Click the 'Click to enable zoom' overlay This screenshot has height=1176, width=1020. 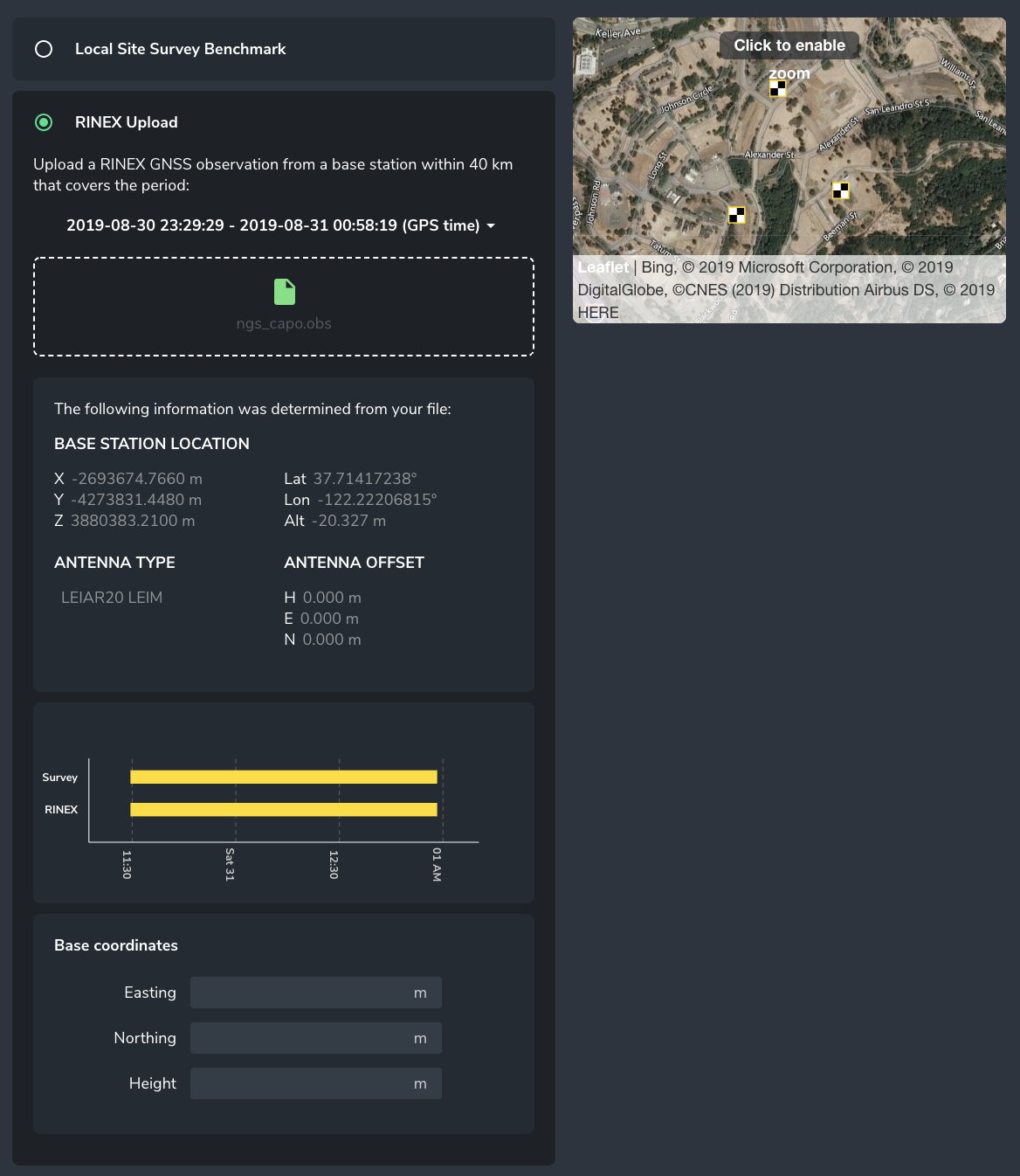[x=789, y=45]
